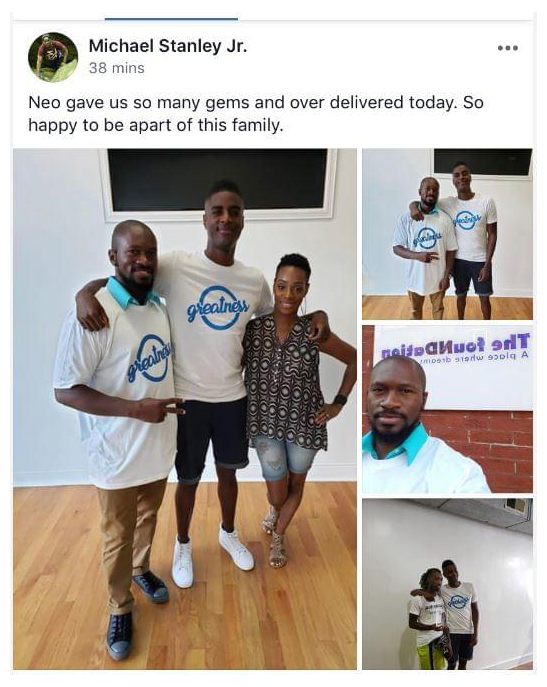
Task: Open the selfie by the brick wall
Action: (x=448, y=409)
